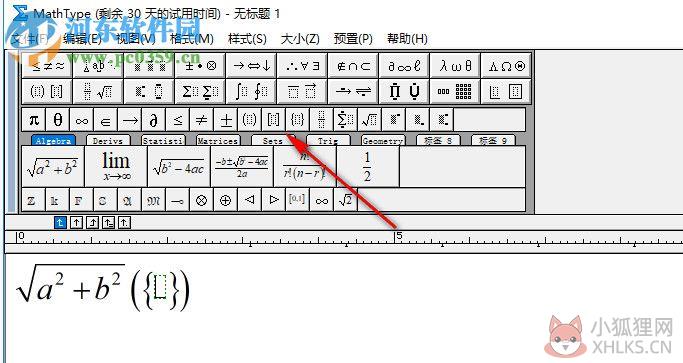Select the relational tab stop button
The image size is (683, 363).
coord(108,223)
